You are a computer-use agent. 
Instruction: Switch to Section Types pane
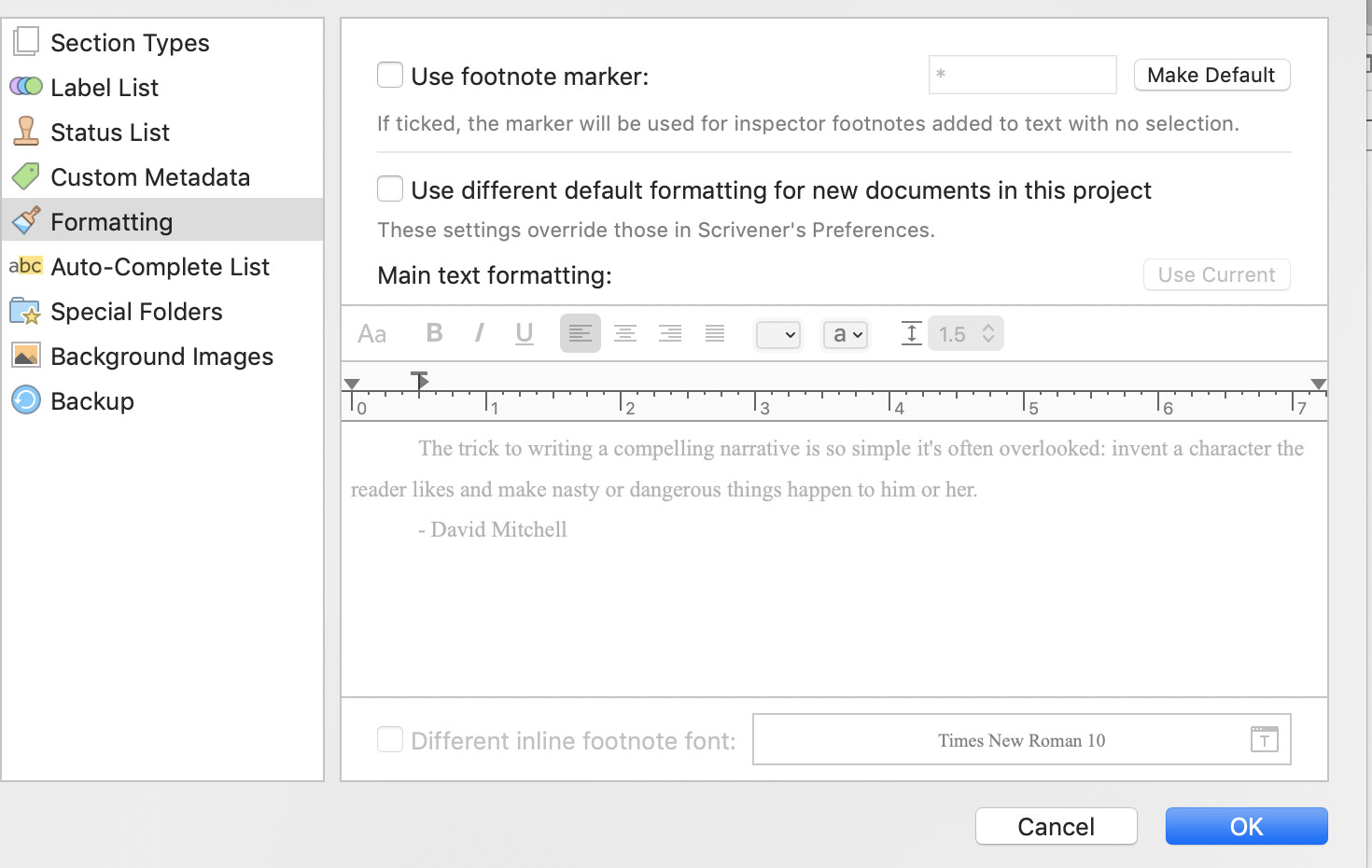(130, 42)
